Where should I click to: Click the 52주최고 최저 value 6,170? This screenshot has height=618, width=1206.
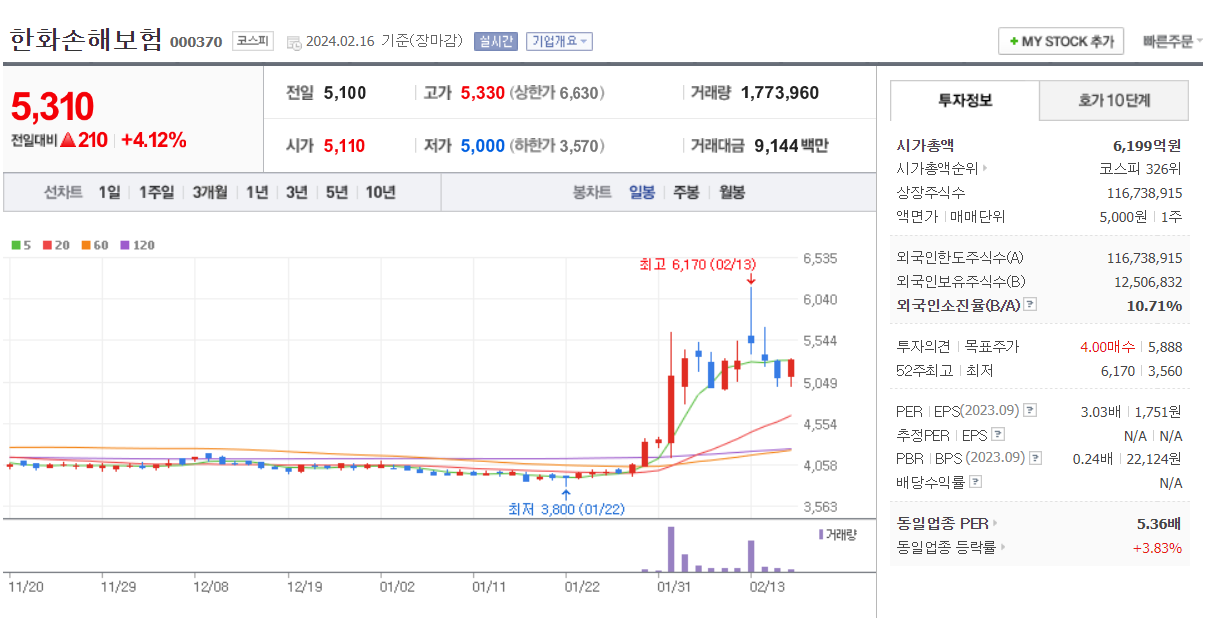click(1117, 370)
